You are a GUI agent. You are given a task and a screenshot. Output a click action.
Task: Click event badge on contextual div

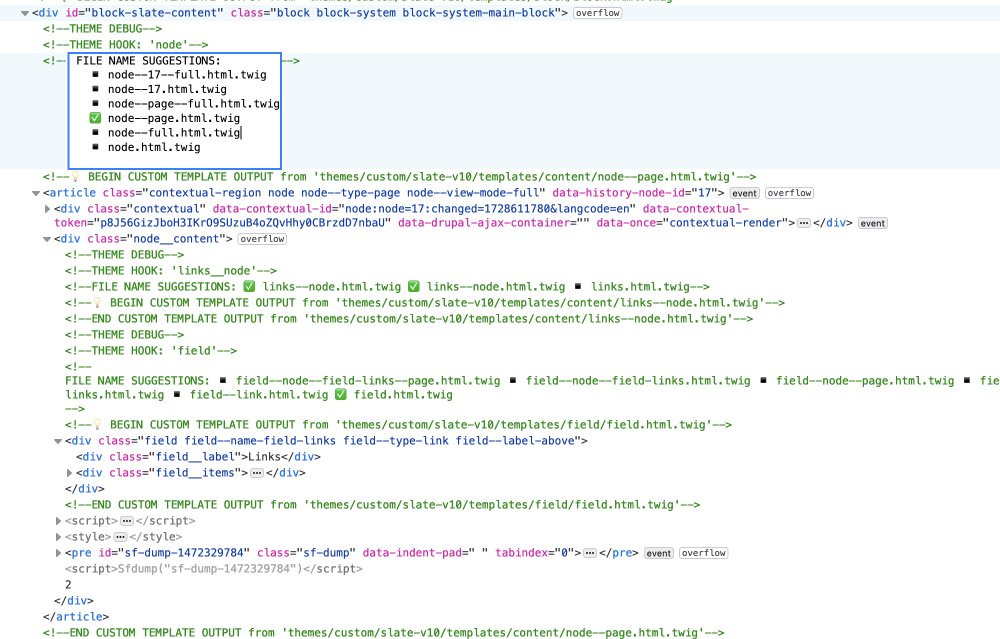coord(872,223)
